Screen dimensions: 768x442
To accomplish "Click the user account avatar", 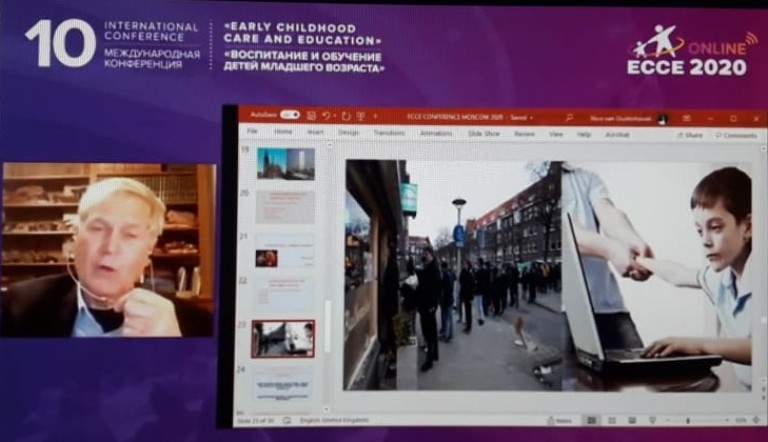I will click(662, 119).
